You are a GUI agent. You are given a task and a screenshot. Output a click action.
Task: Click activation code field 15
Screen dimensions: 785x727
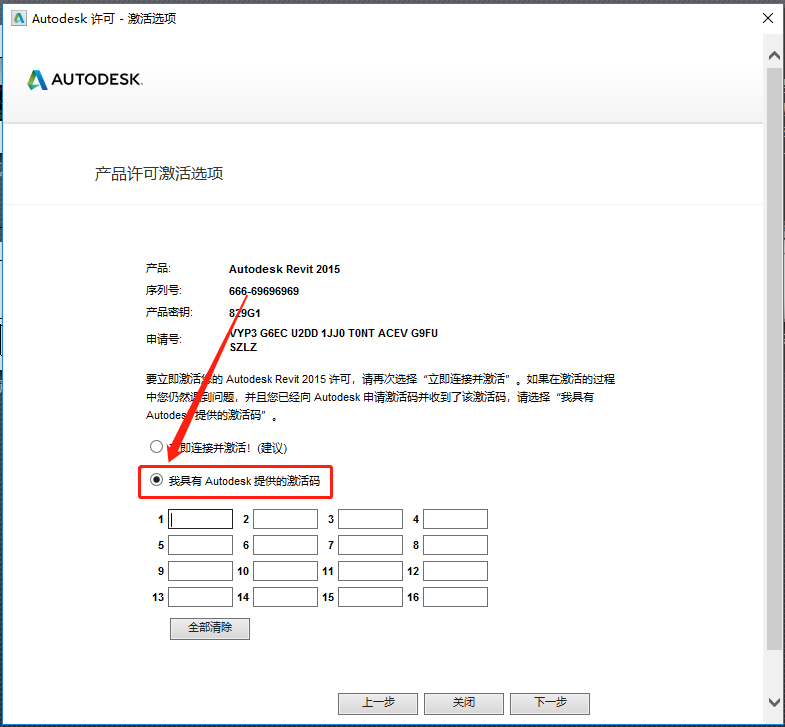click(x=370, y=597)
